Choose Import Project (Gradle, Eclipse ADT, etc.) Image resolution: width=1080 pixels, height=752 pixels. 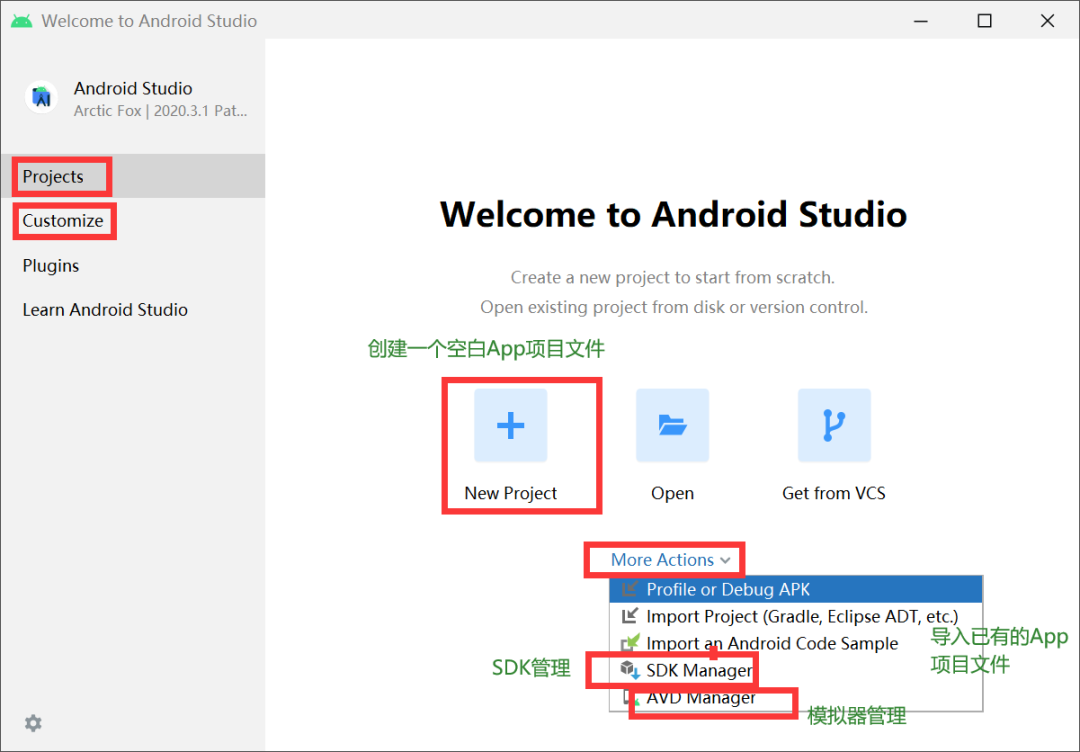pos(796,616)
